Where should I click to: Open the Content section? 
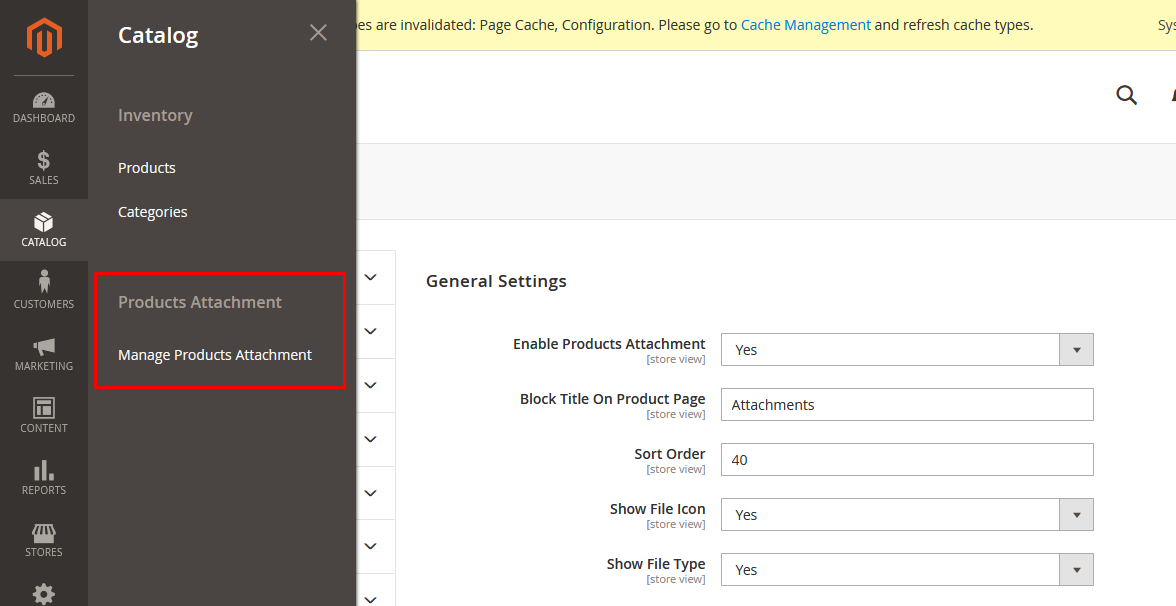point(43,416)
